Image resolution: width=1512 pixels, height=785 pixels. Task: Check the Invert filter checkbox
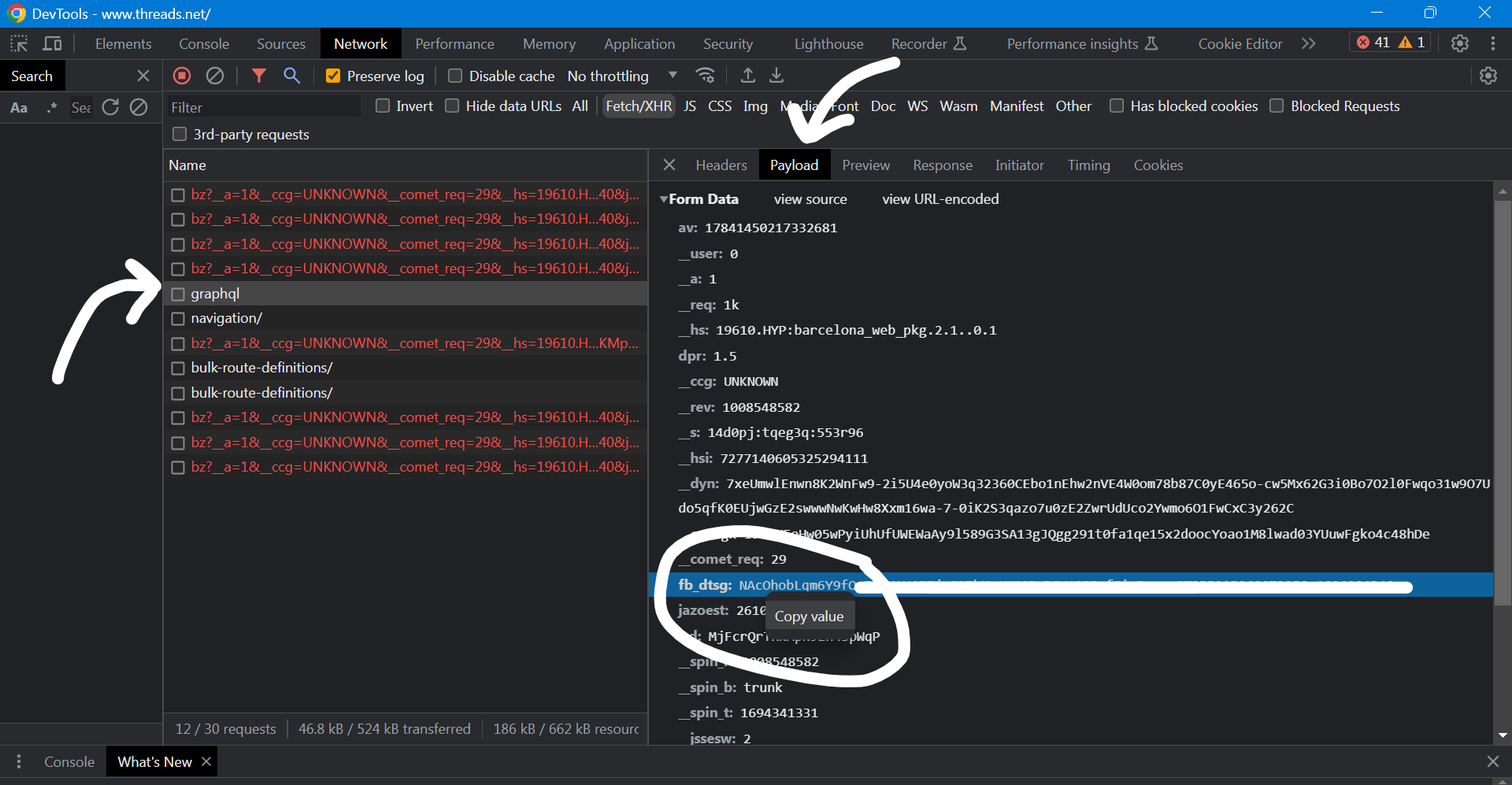pos(383,106)
